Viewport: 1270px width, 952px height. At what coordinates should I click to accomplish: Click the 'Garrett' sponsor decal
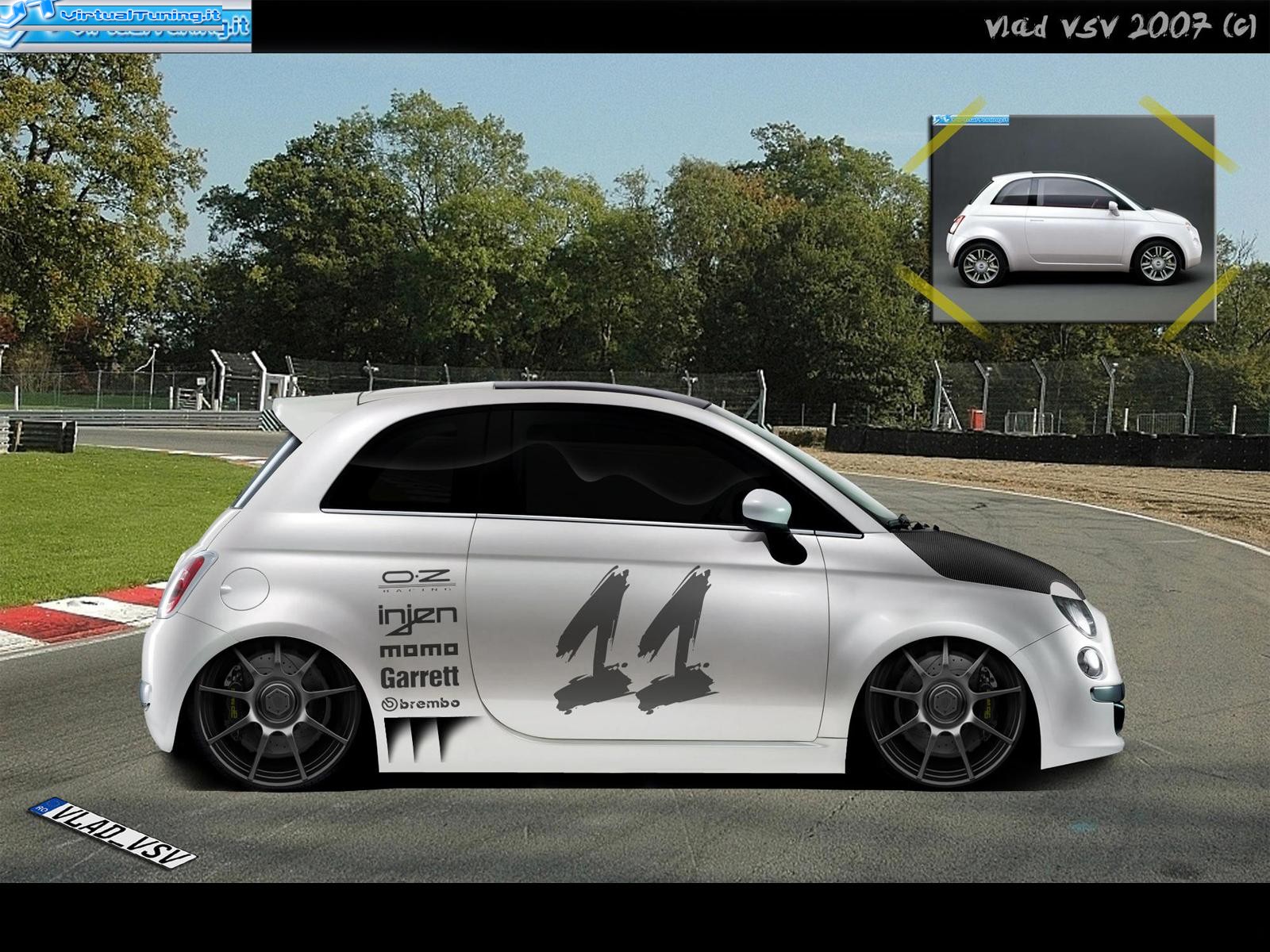(x=420, y=677)
